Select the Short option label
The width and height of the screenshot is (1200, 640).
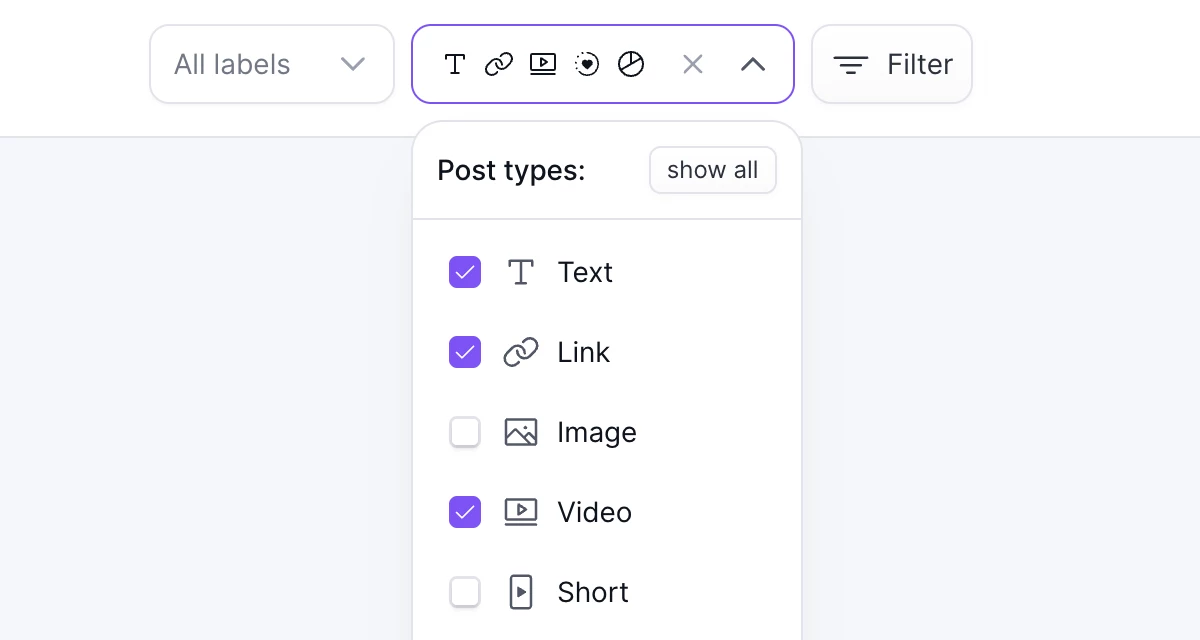coord(593,592)
